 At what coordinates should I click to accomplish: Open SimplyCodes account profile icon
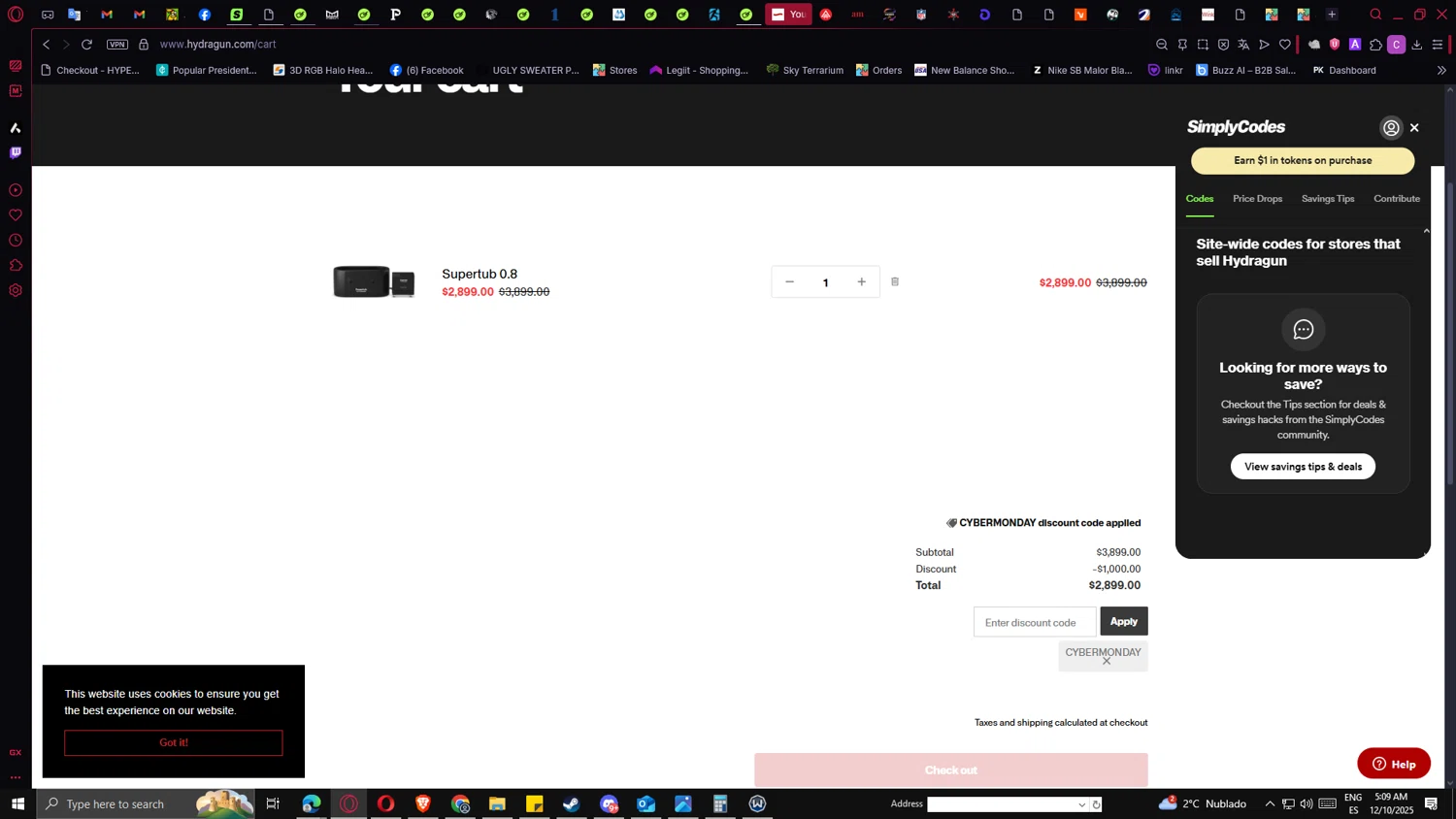coord(1391,128)
